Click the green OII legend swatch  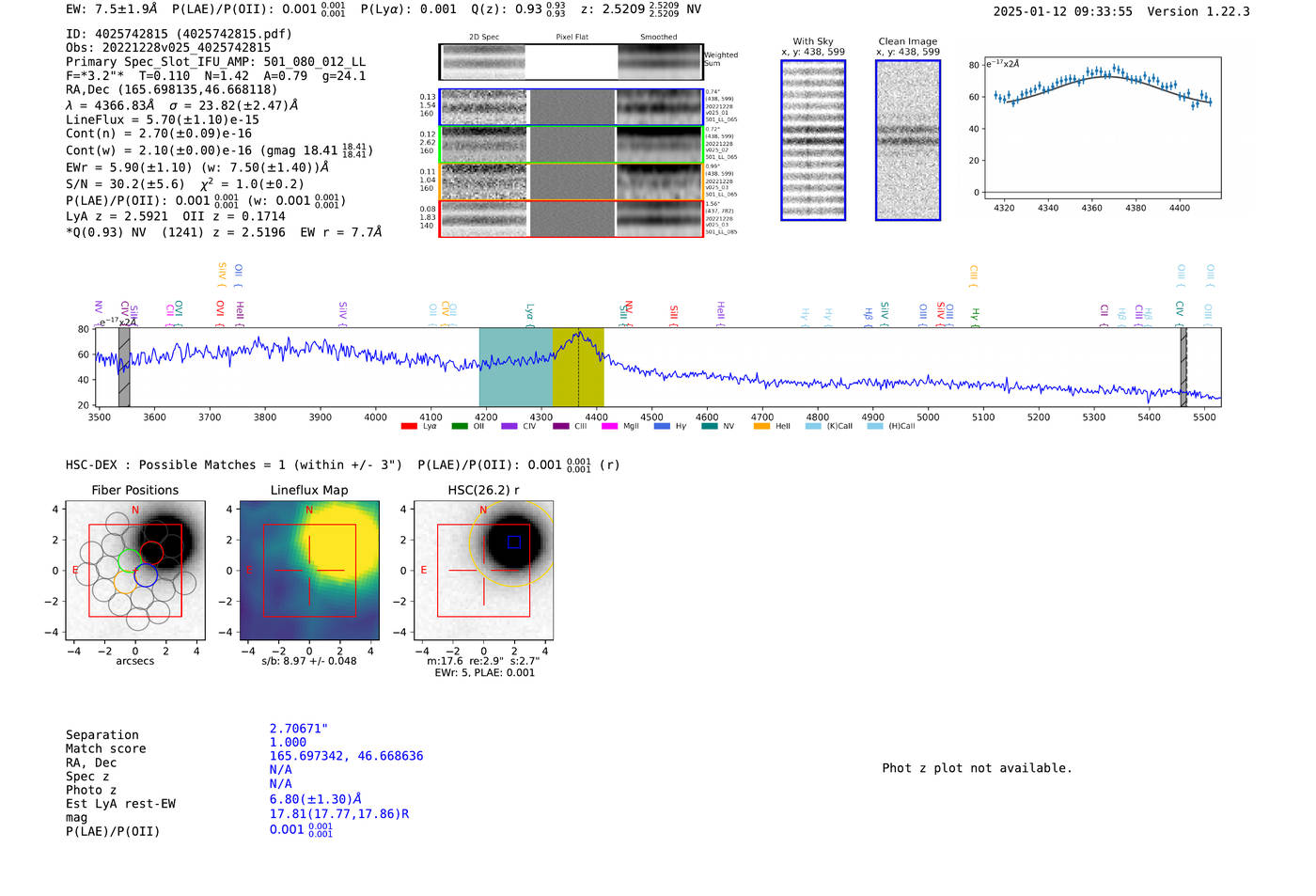[460, 426]
